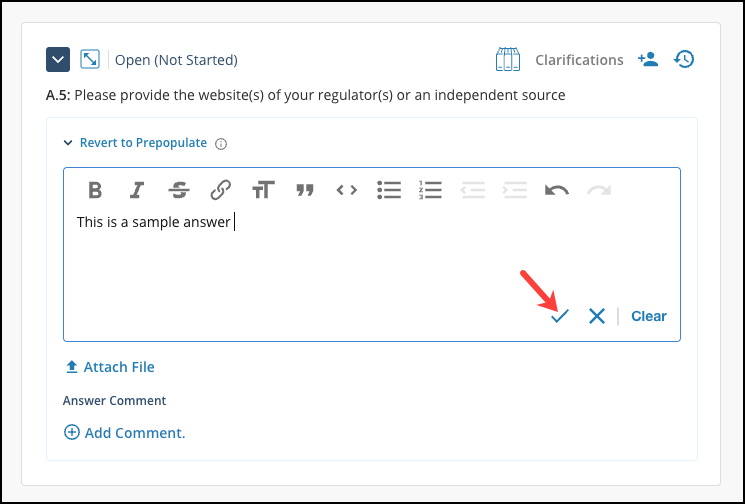Insert a block quote
Viewport: 745px width, 504px height.
click(305, 190)
